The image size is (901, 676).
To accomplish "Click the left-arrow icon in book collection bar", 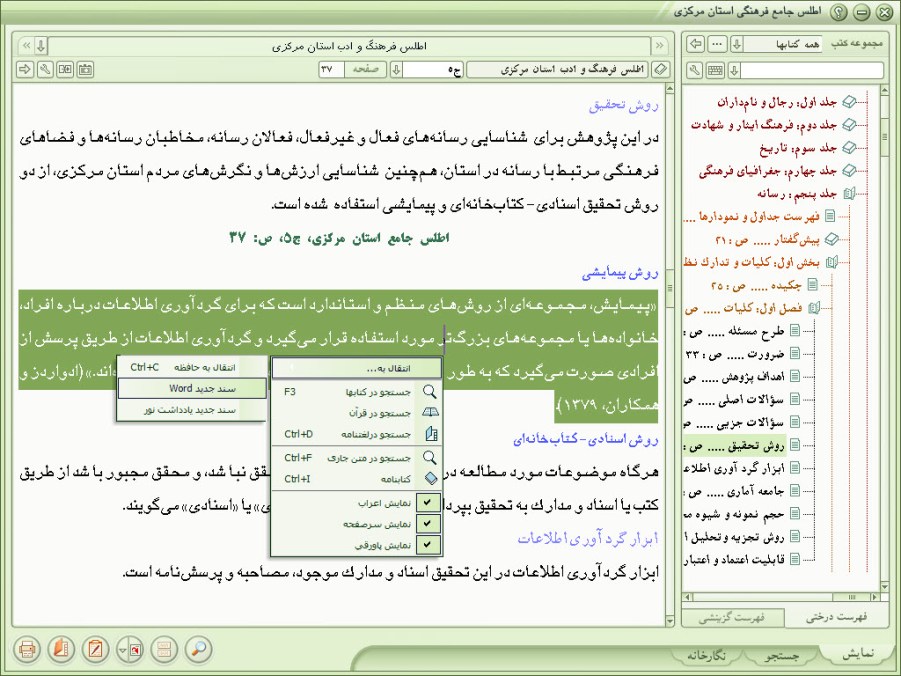I will tap(696, 44).
